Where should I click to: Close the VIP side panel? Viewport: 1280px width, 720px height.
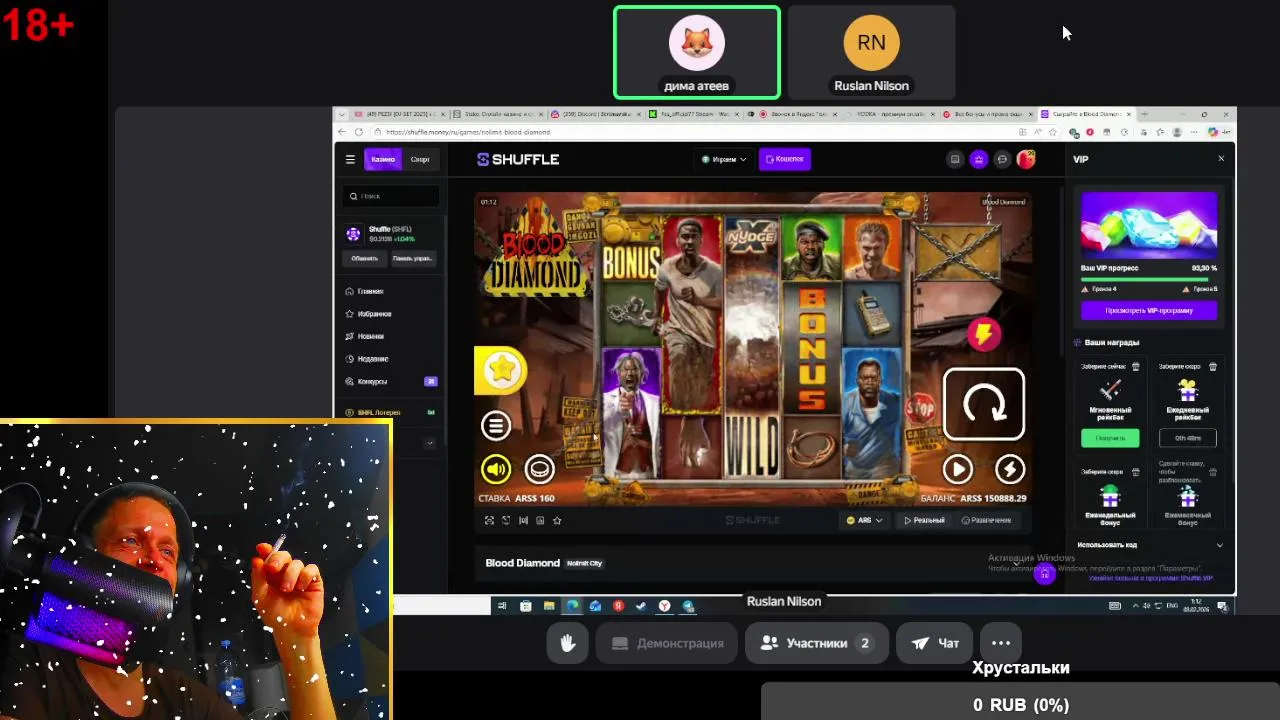coord(1221,159)
